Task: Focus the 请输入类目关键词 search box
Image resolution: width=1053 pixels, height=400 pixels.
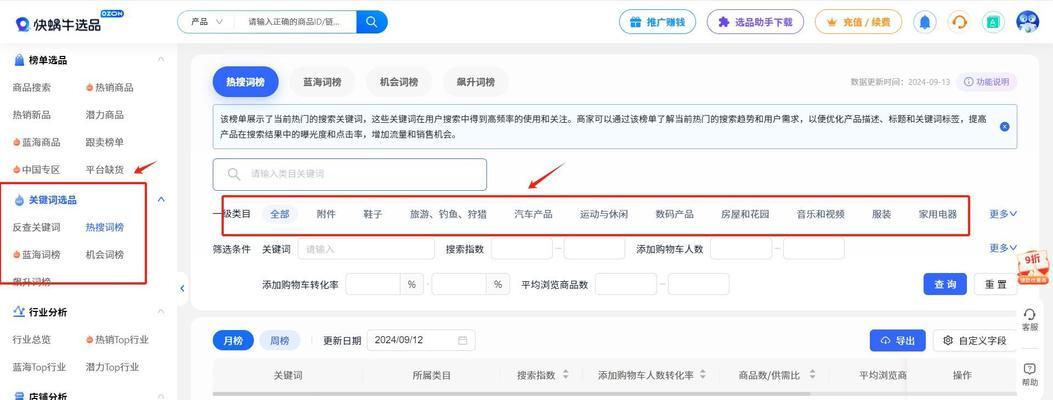Action: (x=350, y=174)
